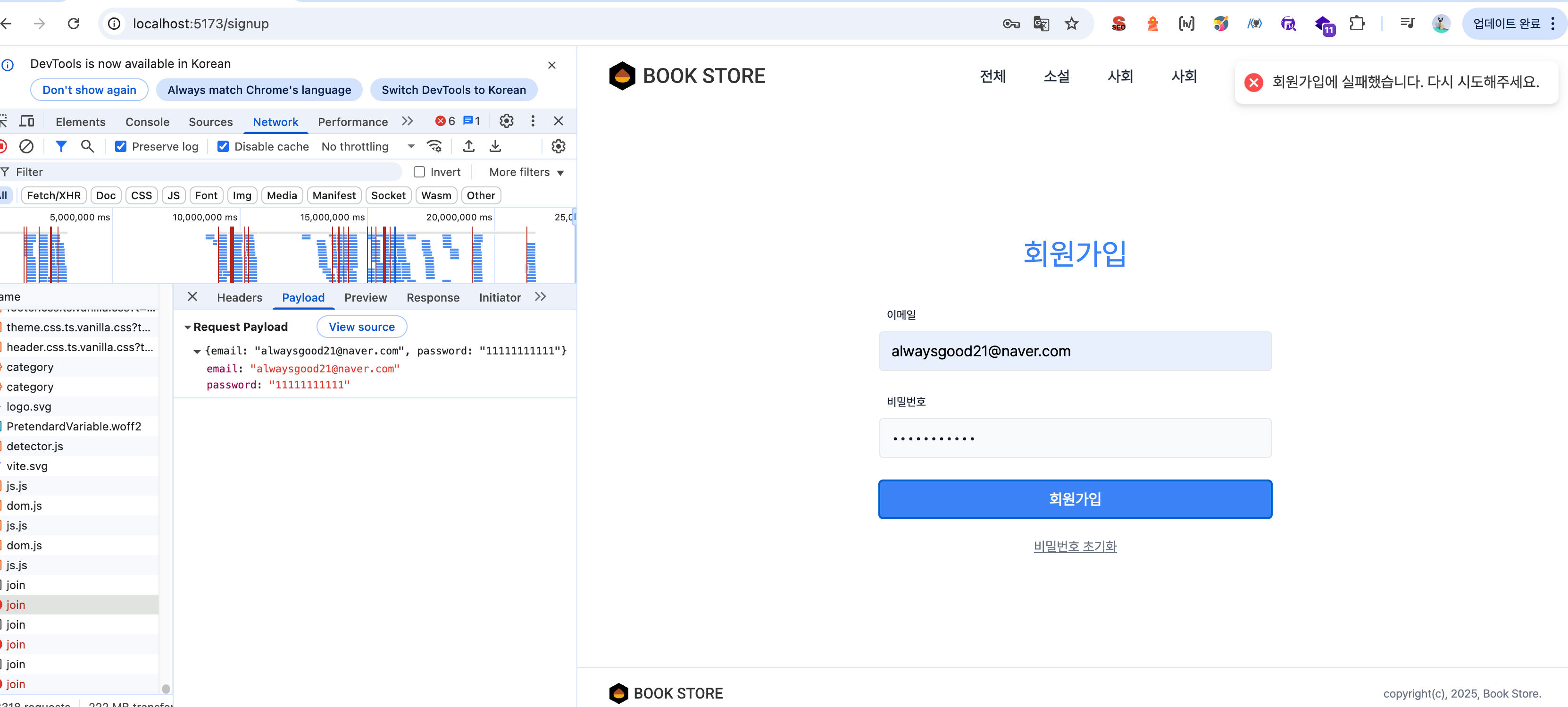Viewport: 1568px width, 707px height.
Task: Open the Google Translate page icon
Action: (x=1042, y=24)
